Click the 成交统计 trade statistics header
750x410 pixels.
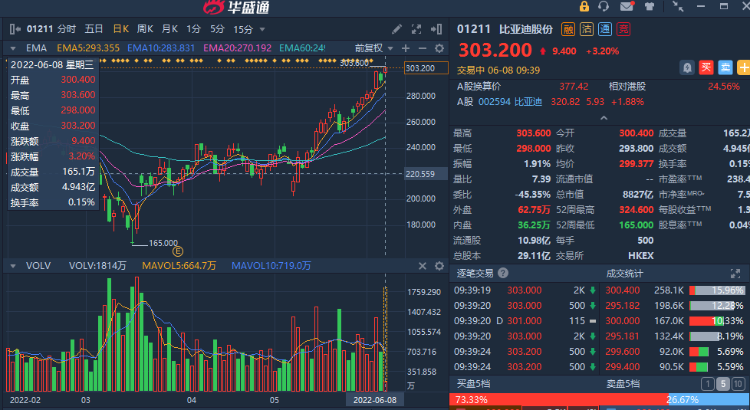[625, 273]
